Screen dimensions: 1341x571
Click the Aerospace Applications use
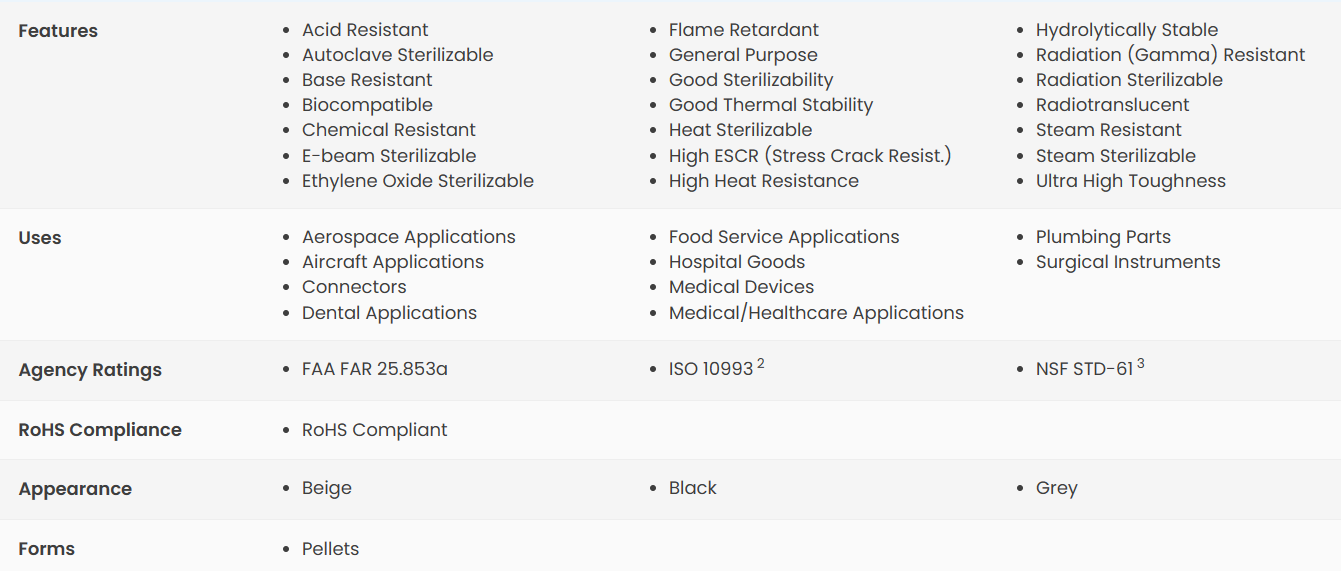tap(409, 237)
